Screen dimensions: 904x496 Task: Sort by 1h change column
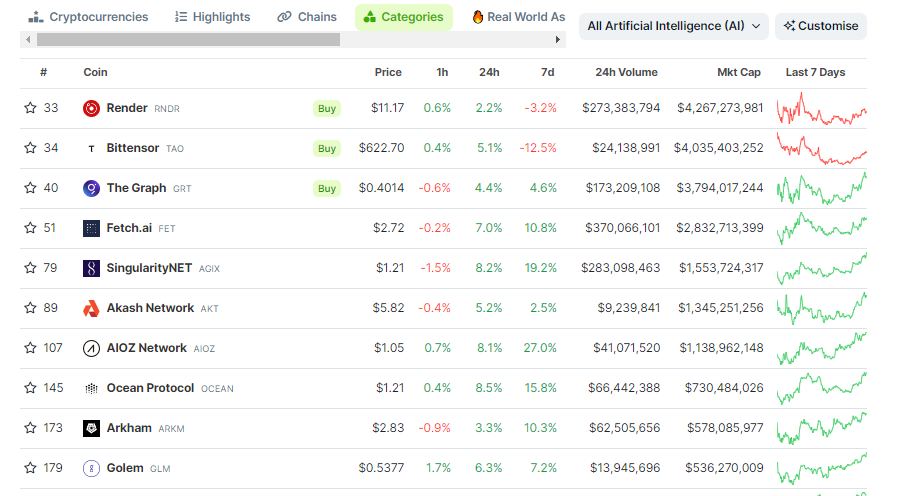(442, 72)
